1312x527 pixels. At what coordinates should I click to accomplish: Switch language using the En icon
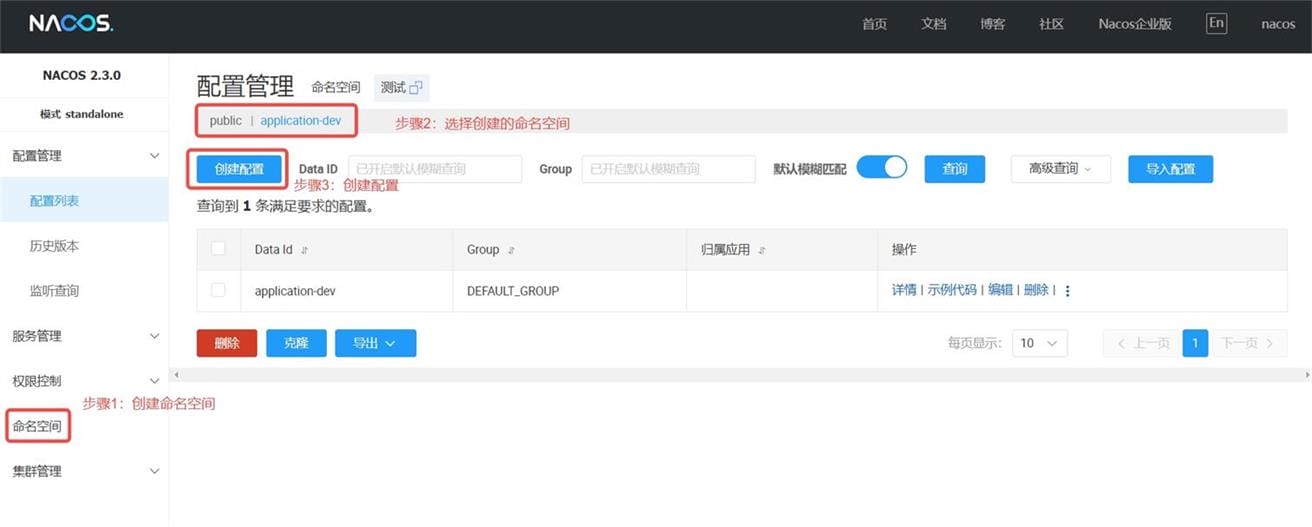click(x=1216, y=24)
